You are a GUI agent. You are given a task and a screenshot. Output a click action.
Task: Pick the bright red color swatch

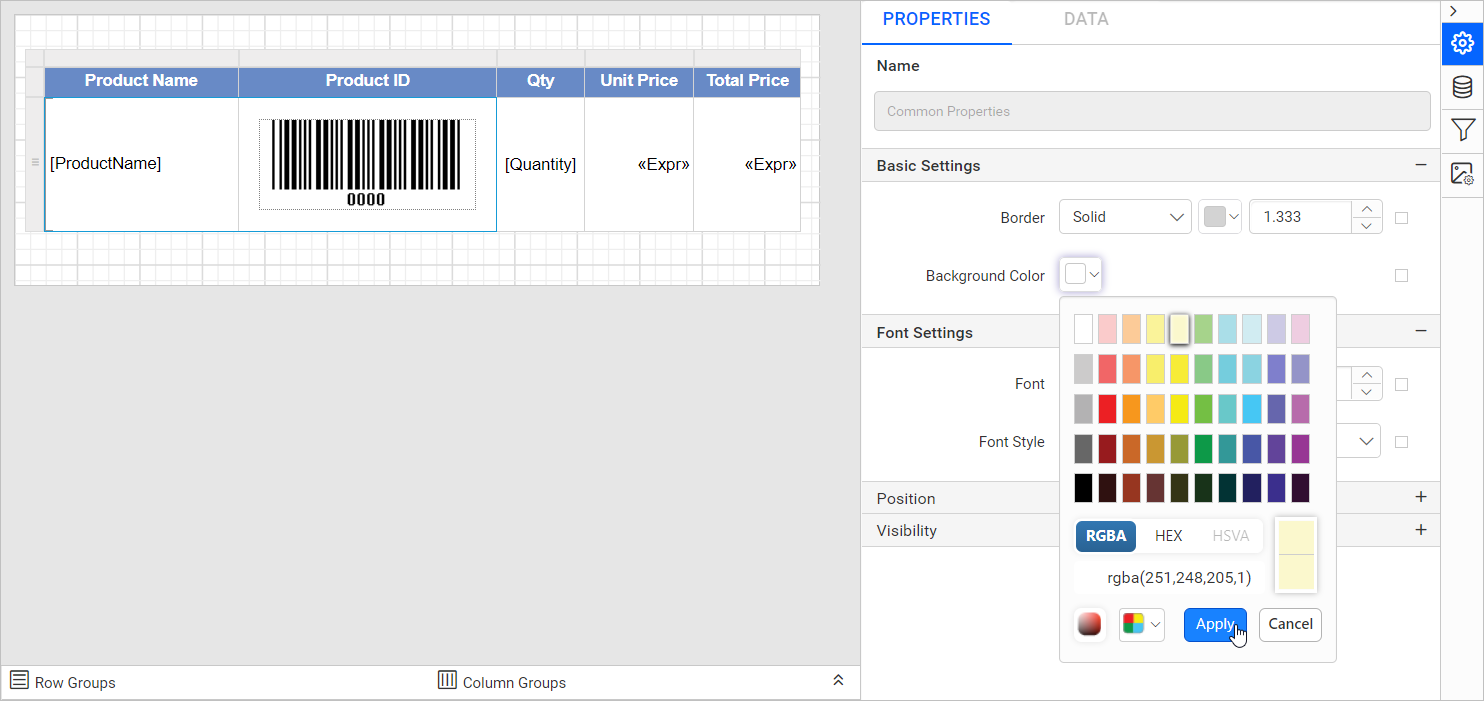(1107, 409)
